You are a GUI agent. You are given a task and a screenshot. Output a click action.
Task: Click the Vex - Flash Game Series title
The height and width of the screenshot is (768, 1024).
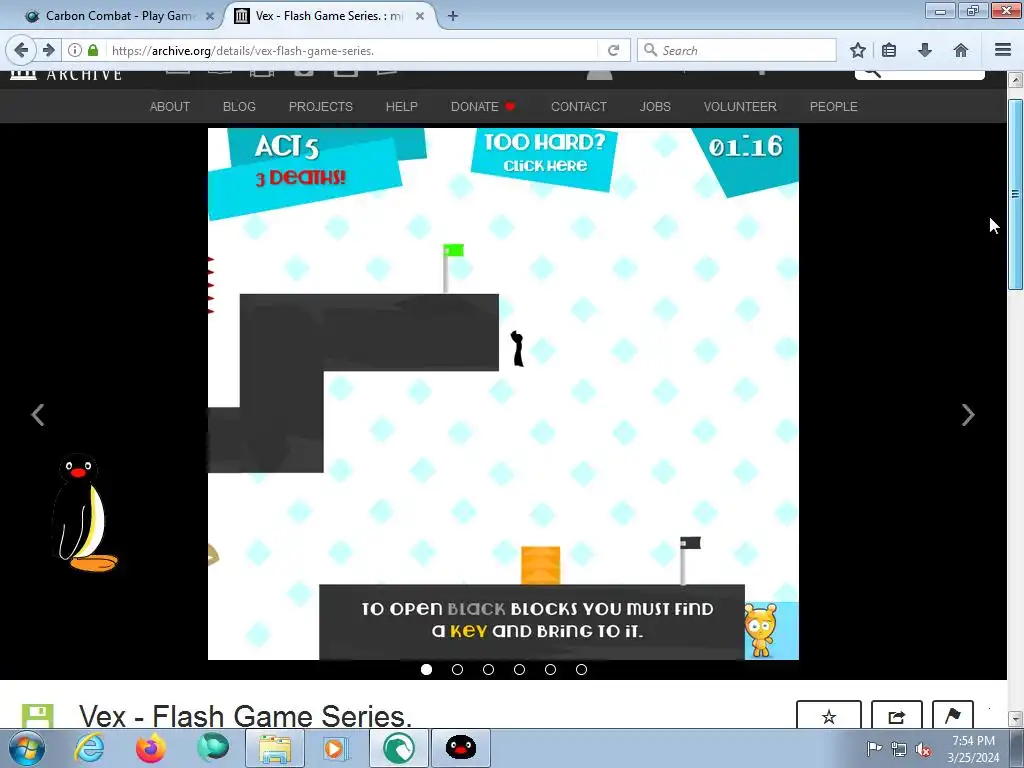click(246, 716)
